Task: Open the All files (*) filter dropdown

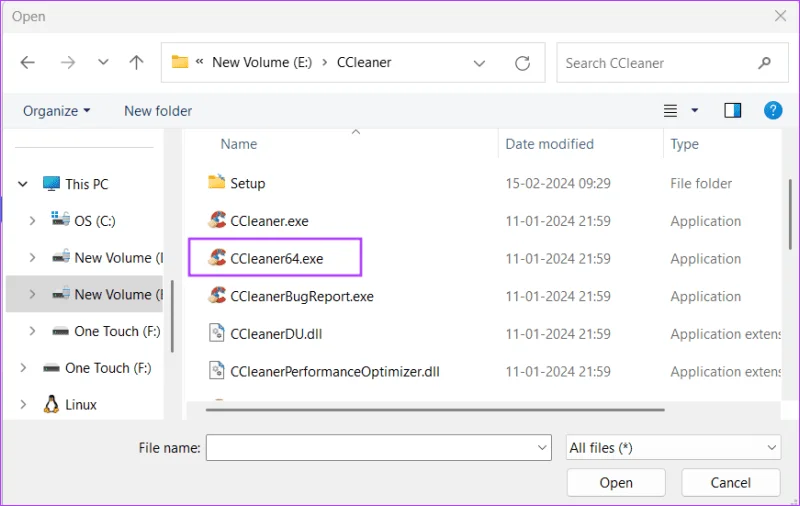Action: coord(673,447)
